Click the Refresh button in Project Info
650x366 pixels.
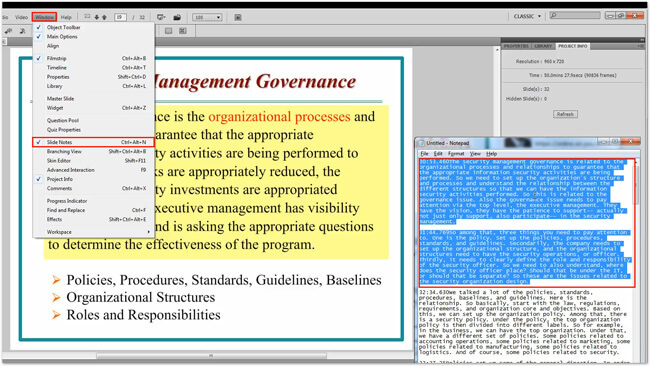point(565,114)
